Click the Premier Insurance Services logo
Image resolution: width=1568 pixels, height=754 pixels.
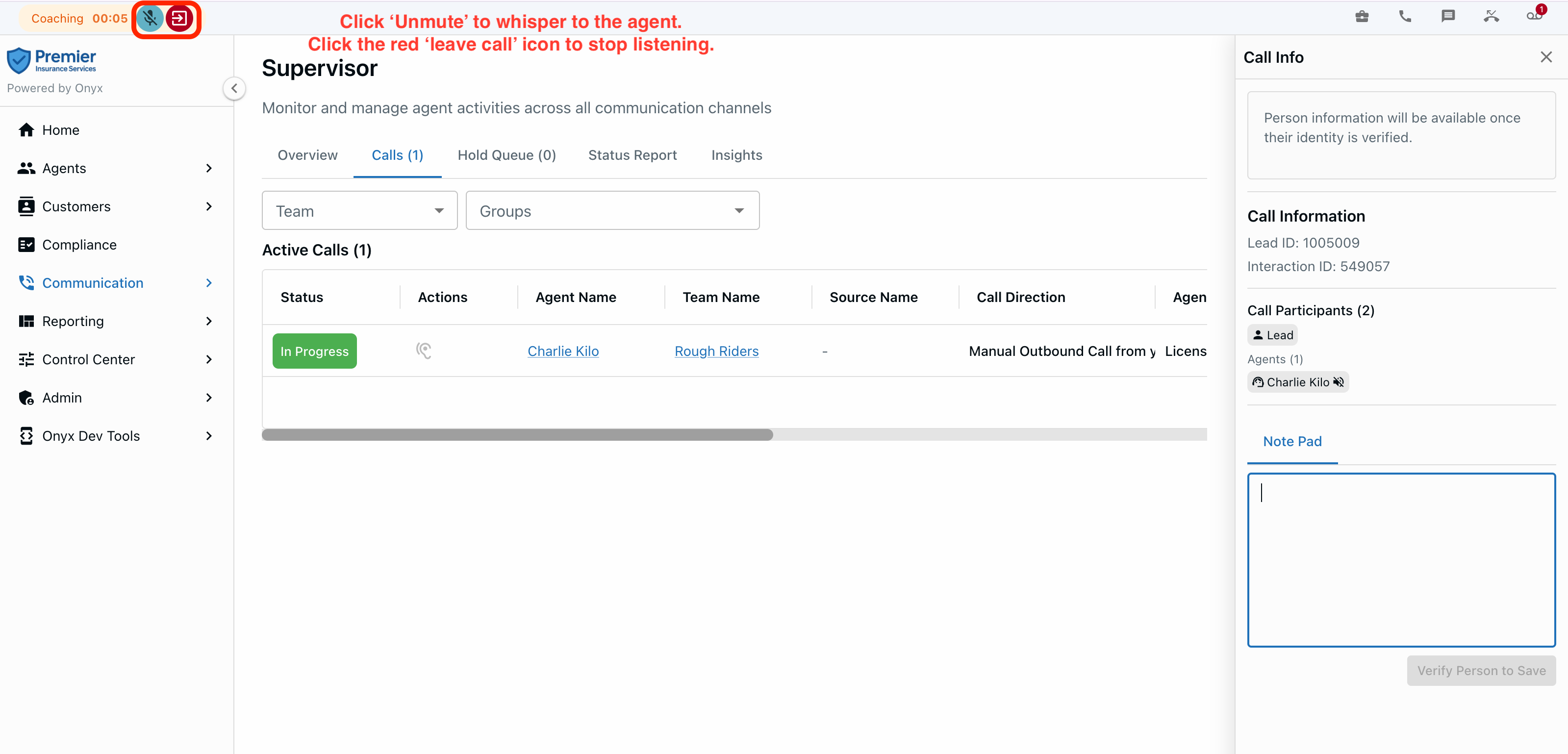(52, 60)
